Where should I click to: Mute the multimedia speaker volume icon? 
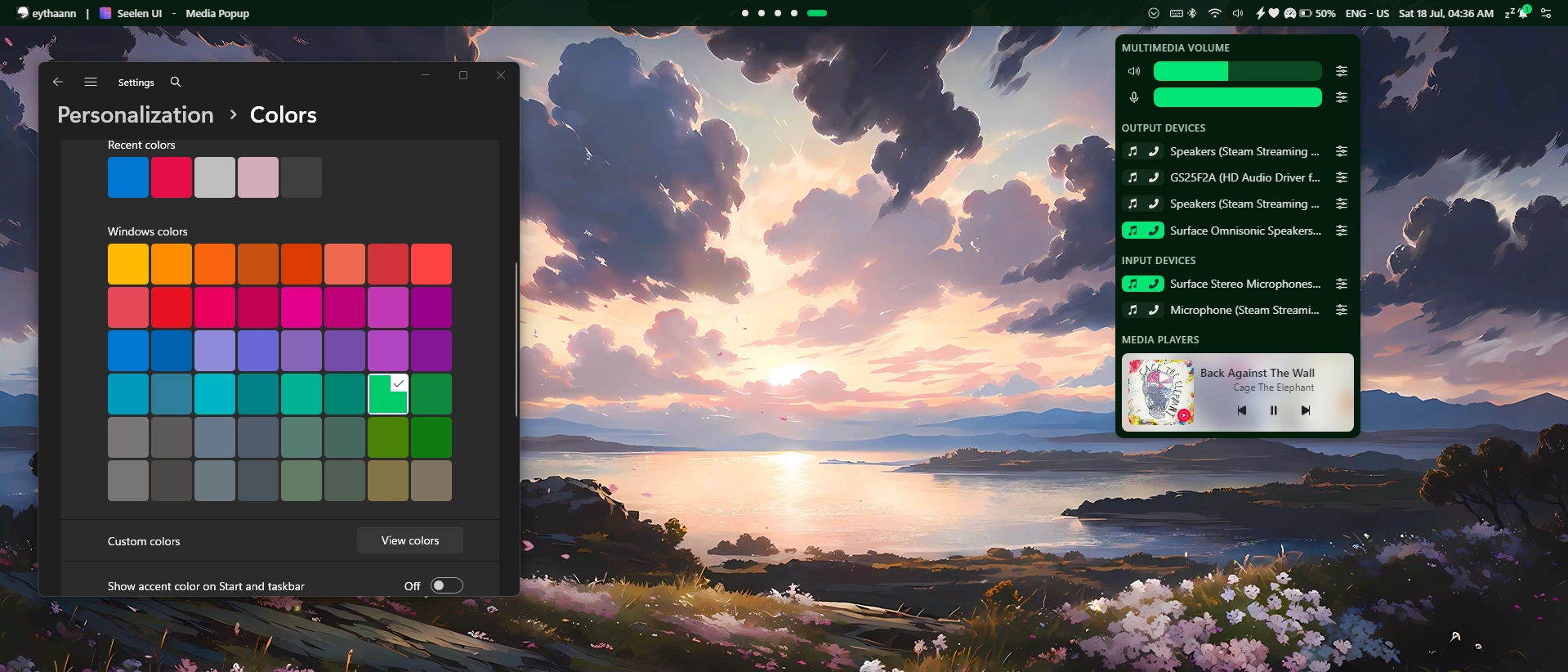coord(1134,71)
